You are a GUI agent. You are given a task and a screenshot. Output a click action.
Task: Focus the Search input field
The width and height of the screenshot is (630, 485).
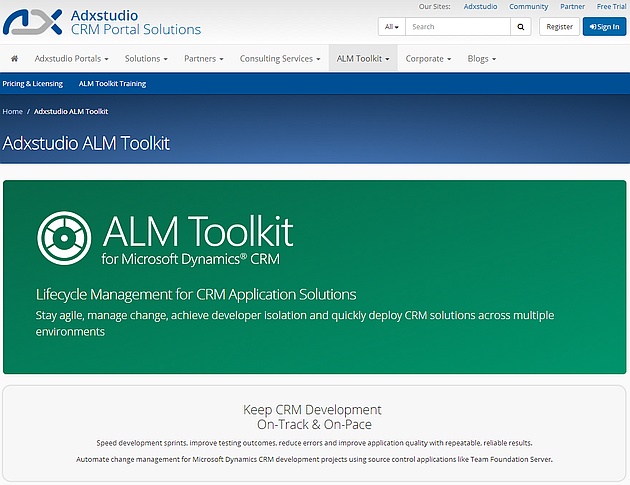[x=458, y=27]
